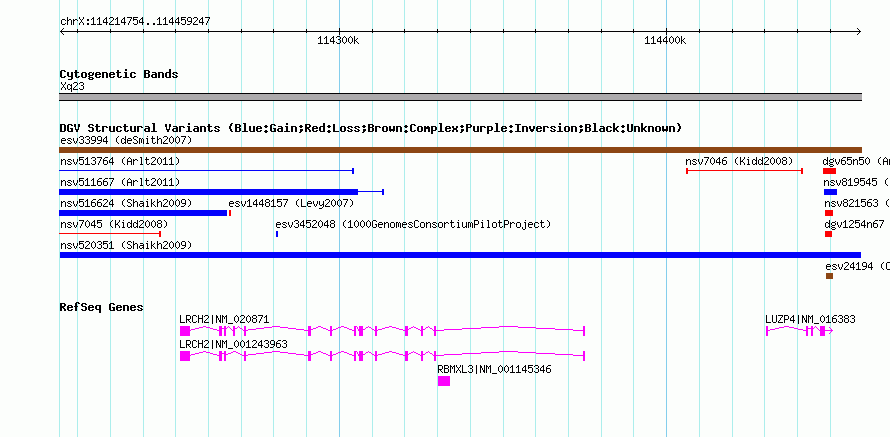
Task: Click the nsv7046 (Kidd2008) red loss line
Action: pyautogui.click(x=744, y=171)
